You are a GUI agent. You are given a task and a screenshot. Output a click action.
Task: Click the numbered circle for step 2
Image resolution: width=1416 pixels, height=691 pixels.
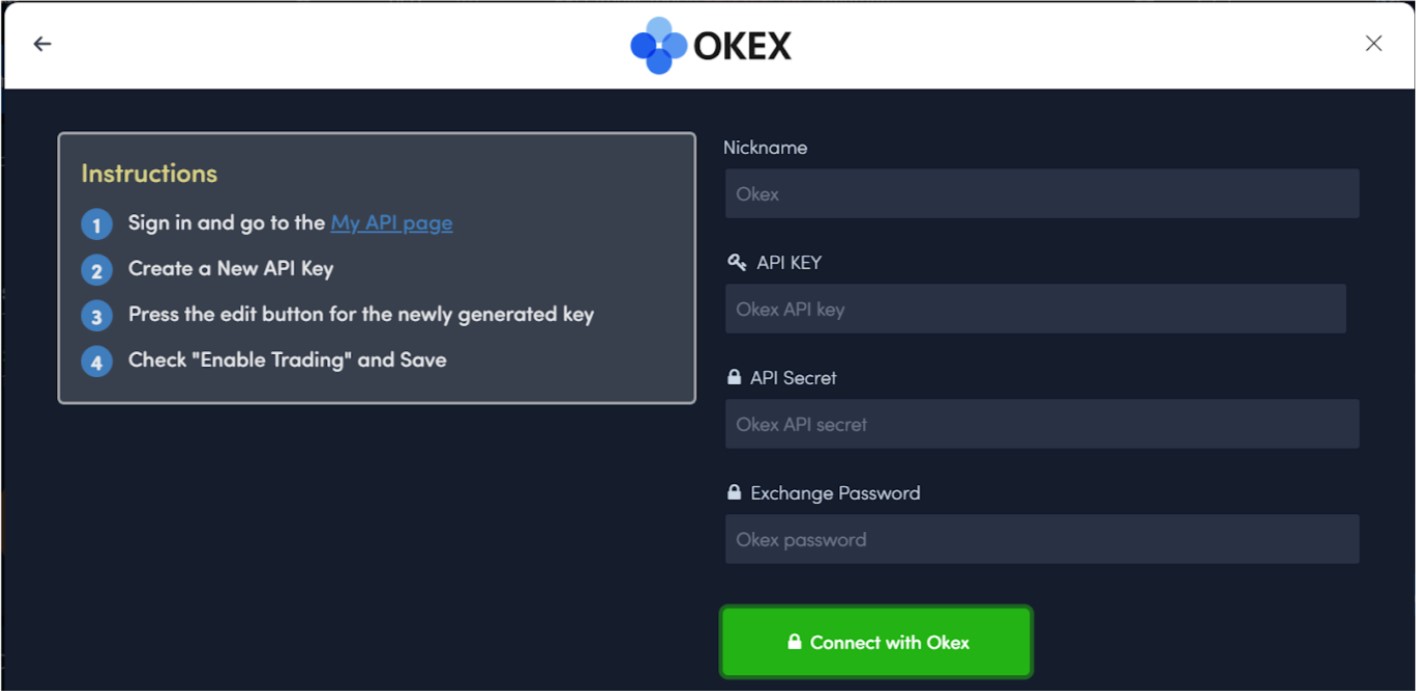pos(97,270)
